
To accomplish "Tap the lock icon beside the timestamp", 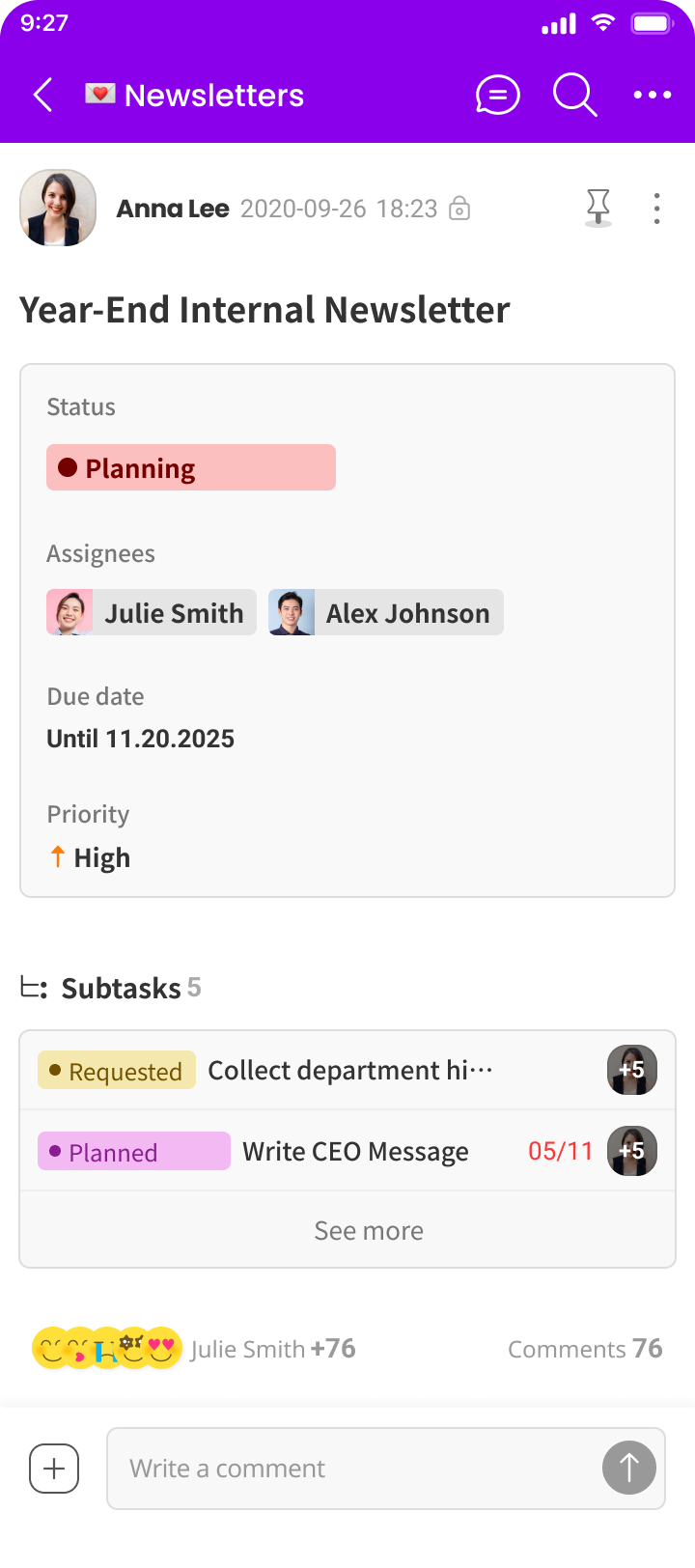I will point(460,209).
